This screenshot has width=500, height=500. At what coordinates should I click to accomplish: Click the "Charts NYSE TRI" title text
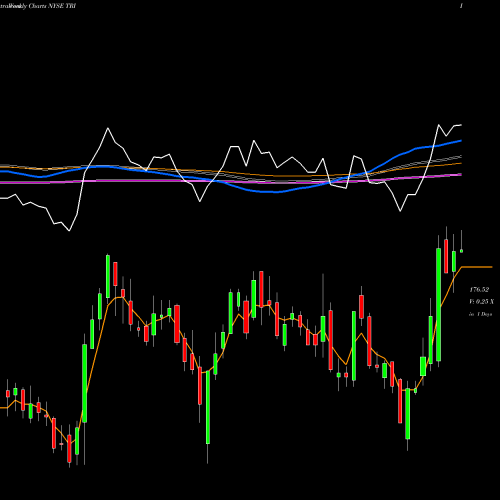pyautogui.click(x=52, y=6)
